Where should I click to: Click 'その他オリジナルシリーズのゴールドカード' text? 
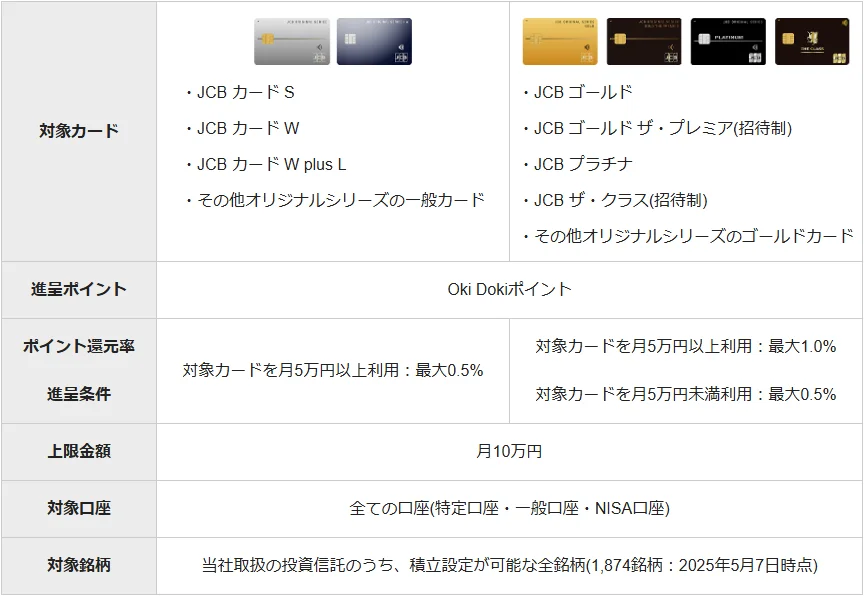point(694,236)
